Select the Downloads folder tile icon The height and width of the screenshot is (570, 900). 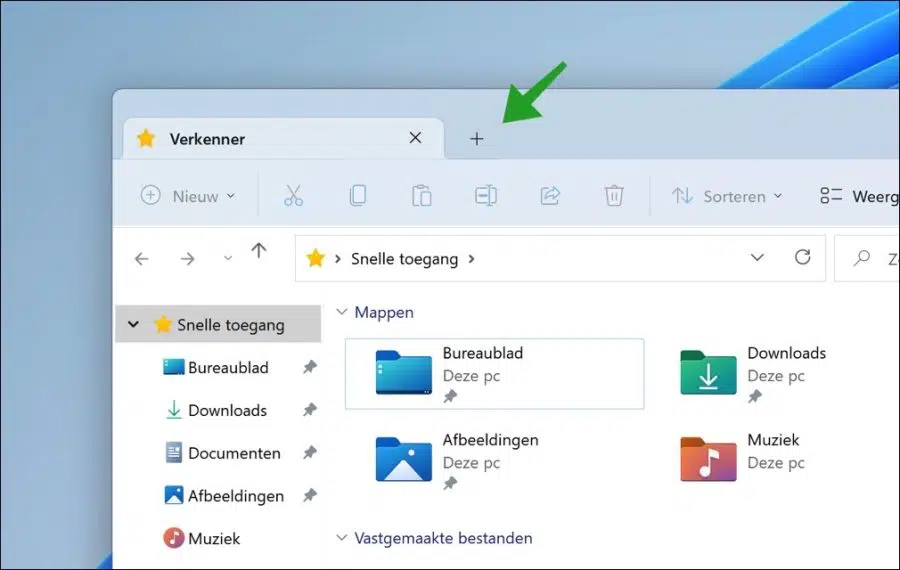[x=708, y=373]
